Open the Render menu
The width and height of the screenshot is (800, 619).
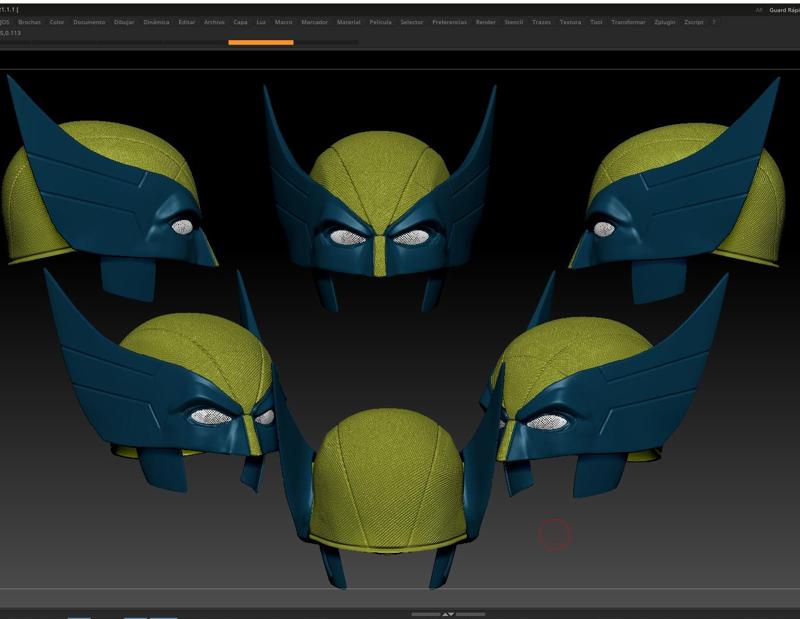486,22
